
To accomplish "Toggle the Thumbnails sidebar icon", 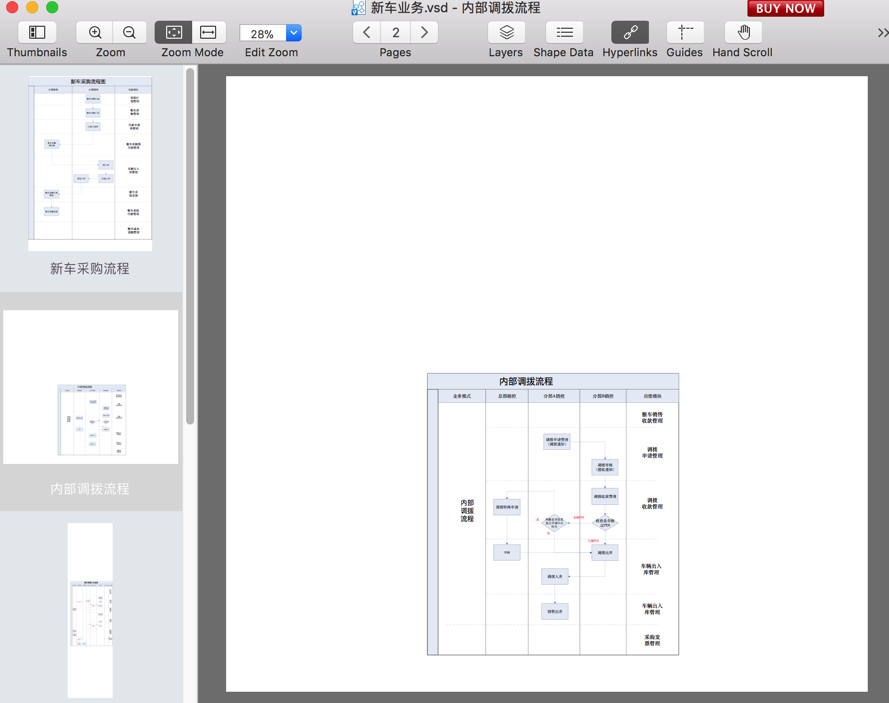I will [37, 32].
